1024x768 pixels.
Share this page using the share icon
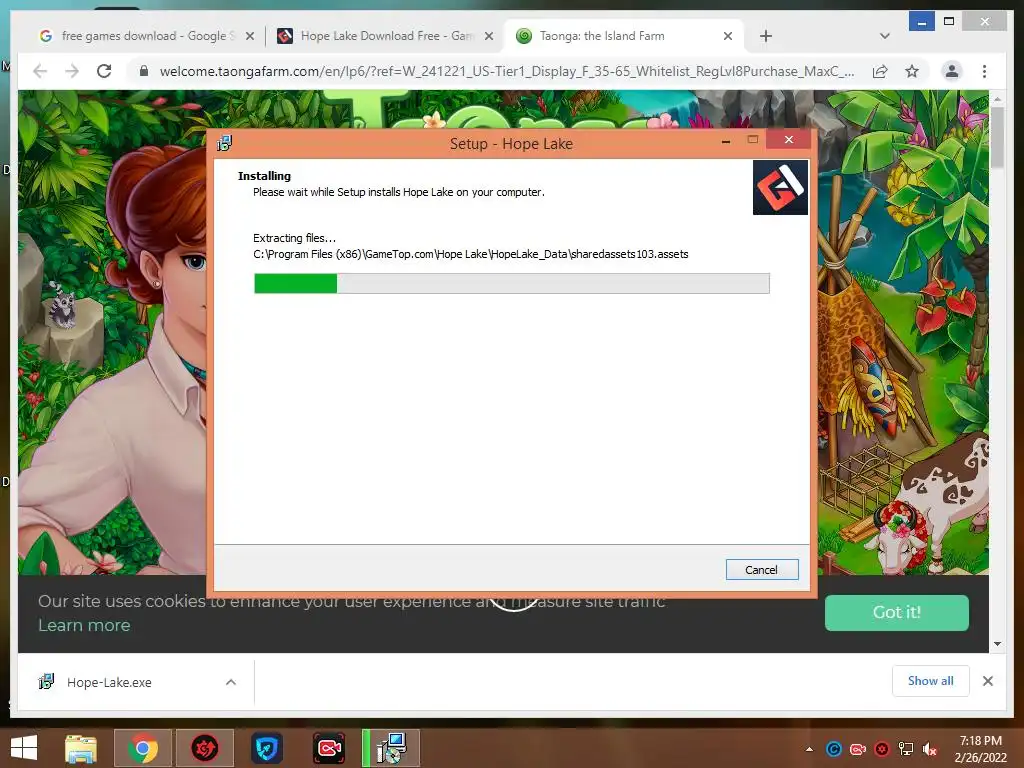tap(880, 71)
